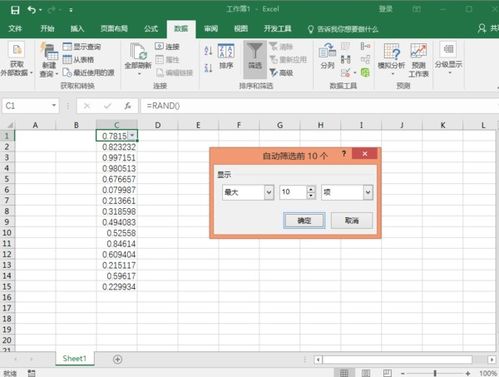Open Outline (分级显示) group
Viewport: 499px width, 377px height.
pyautogui.click(x=448, y=58)
